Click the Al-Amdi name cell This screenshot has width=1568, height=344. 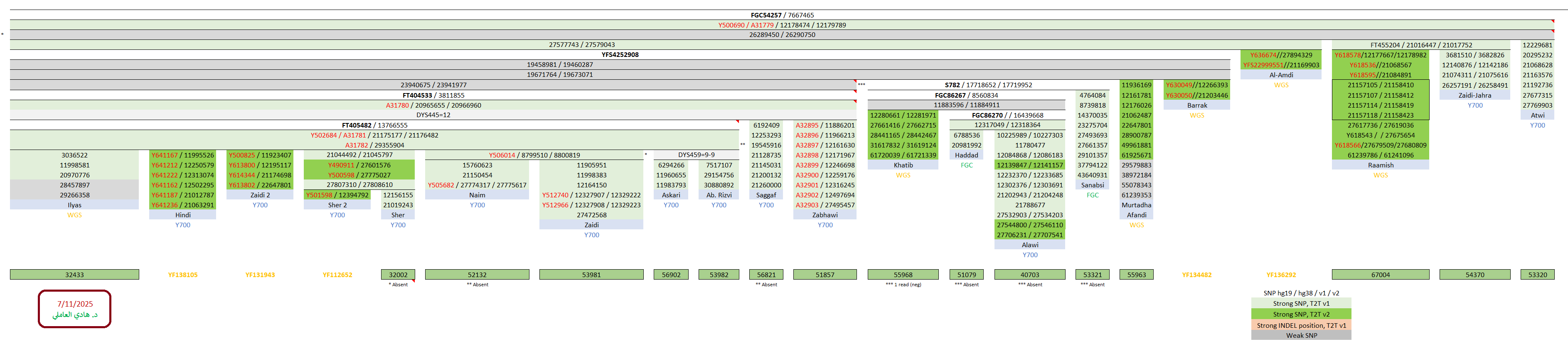1281,75
